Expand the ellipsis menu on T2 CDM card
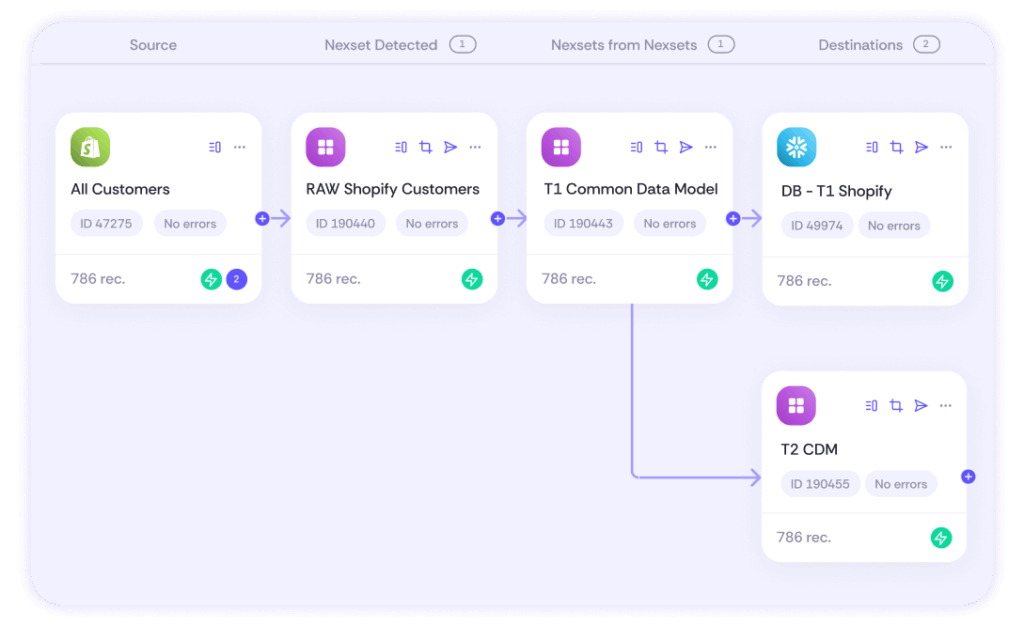 coord(946,406)
